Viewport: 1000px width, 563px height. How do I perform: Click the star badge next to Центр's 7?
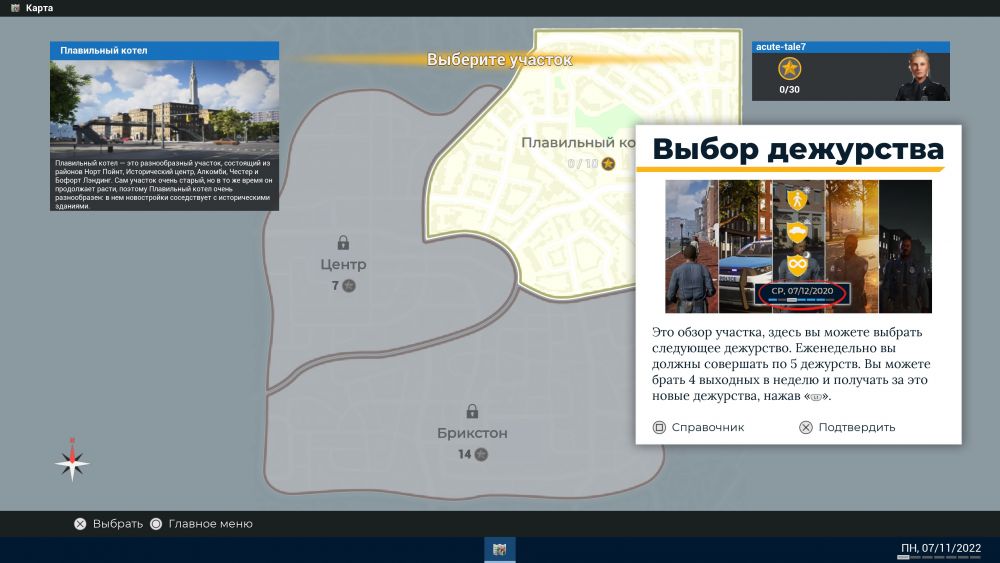click(x=349, y=286)
